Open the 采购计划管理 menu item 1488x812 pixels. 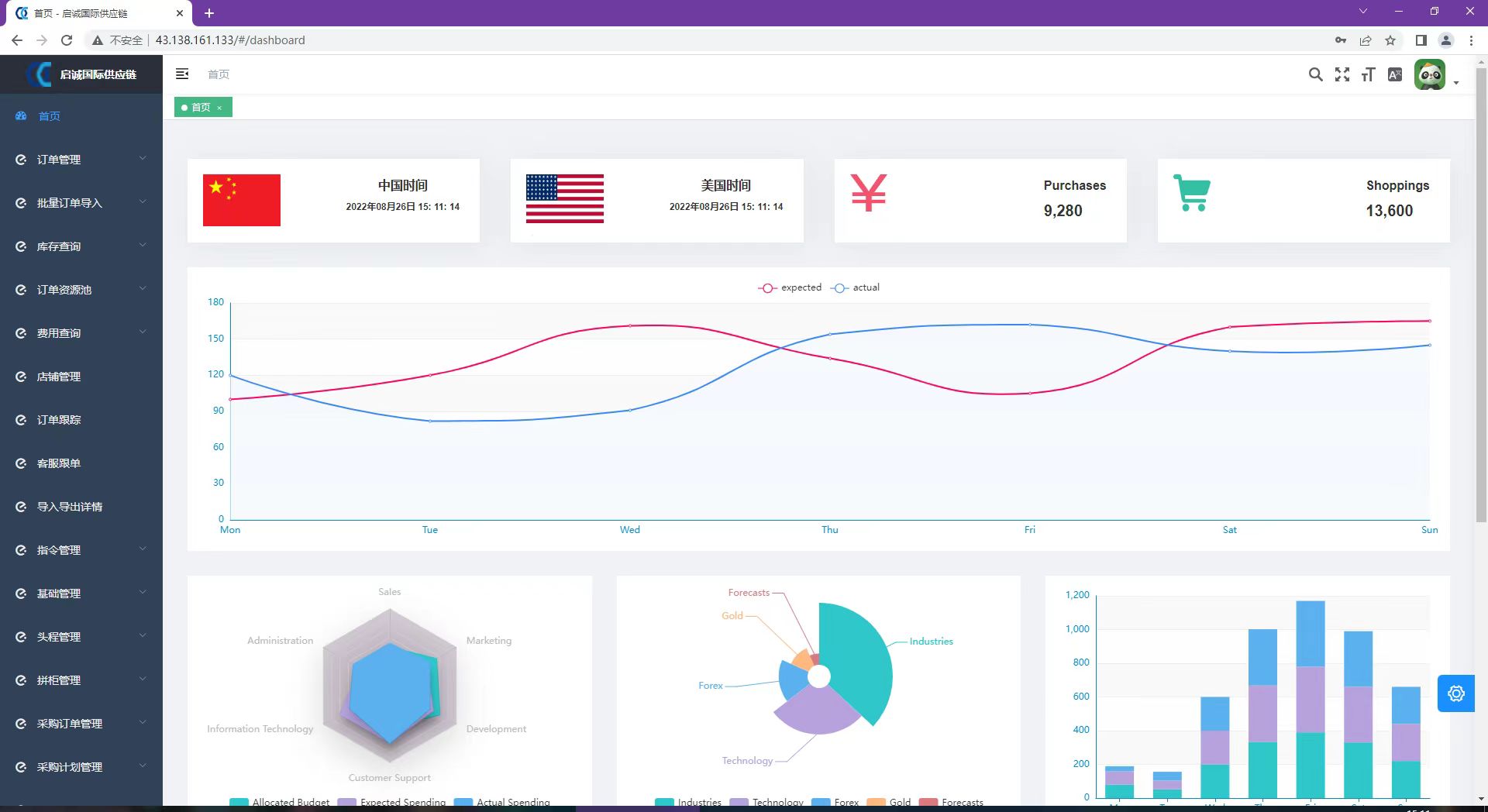click(81, 767)
